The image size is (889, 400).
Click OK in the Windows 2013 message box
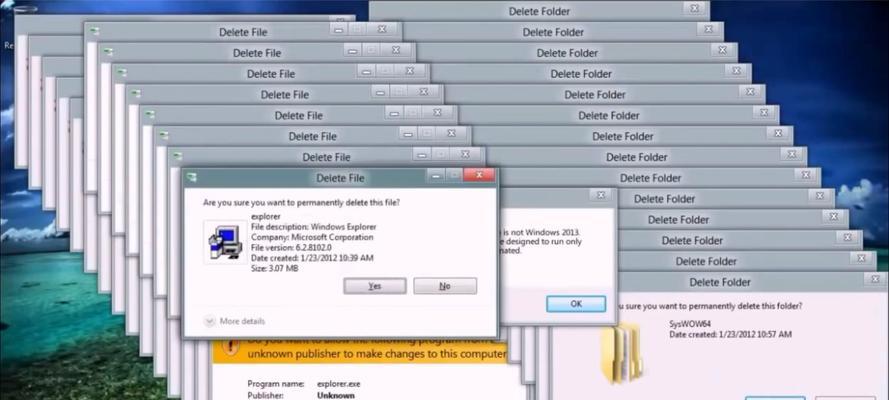click(x=576, y=304)
